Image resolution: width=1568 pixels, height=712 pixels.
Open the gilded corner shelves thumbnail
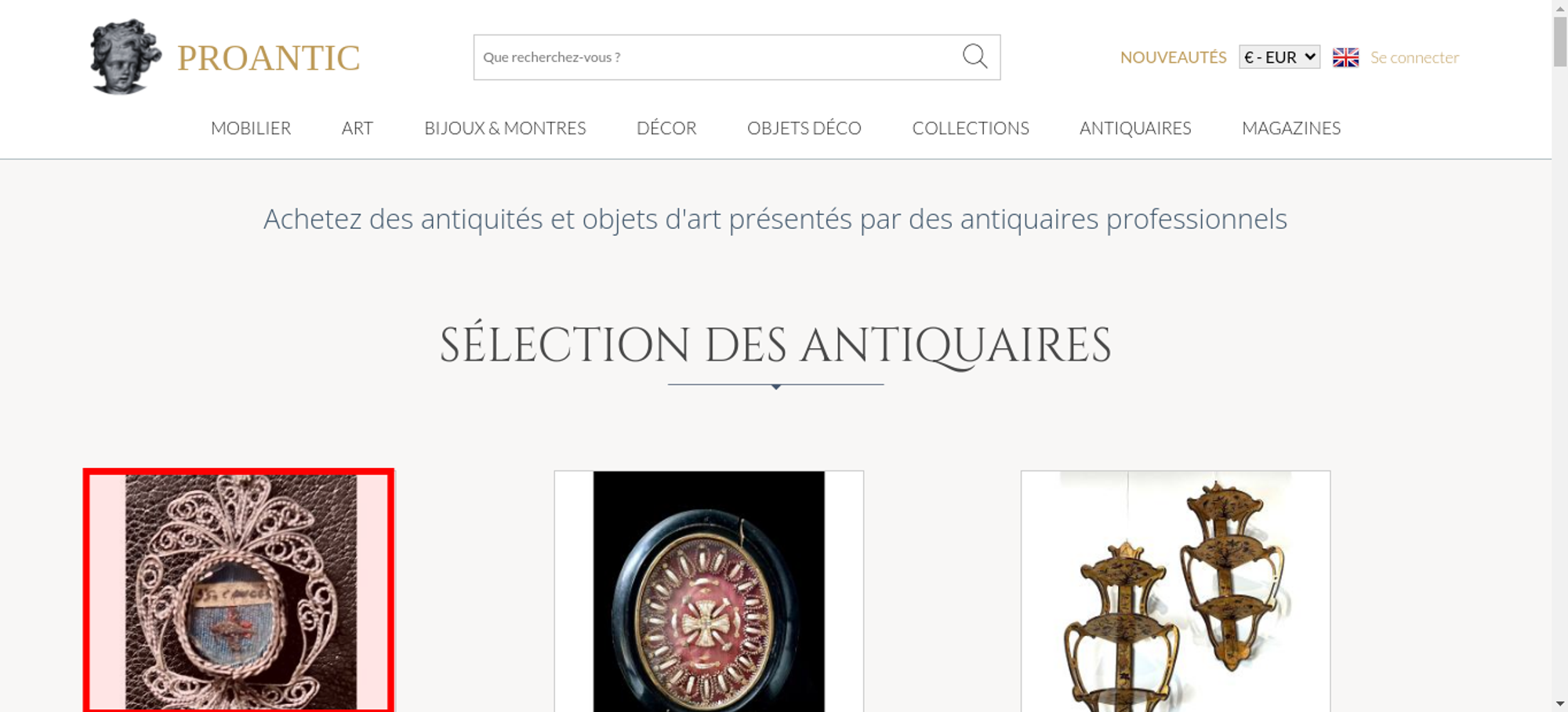(x=1175, y=592)
